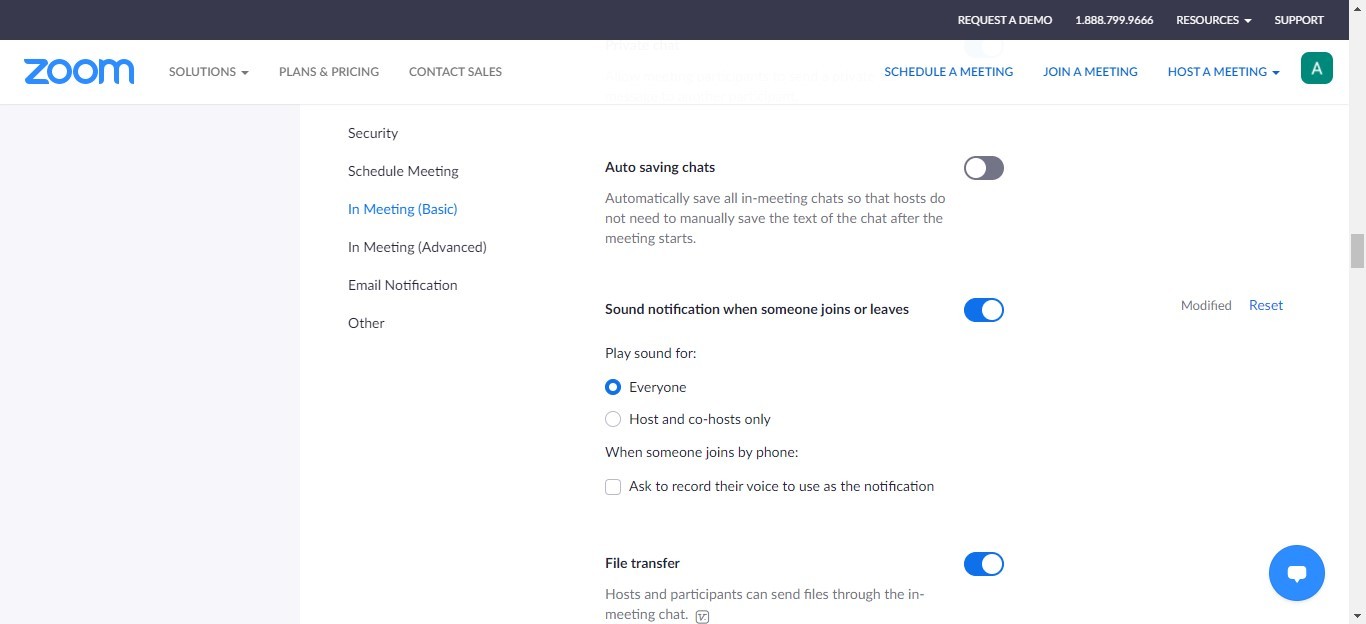Expand the Solutions dropdown

(209, 72)
